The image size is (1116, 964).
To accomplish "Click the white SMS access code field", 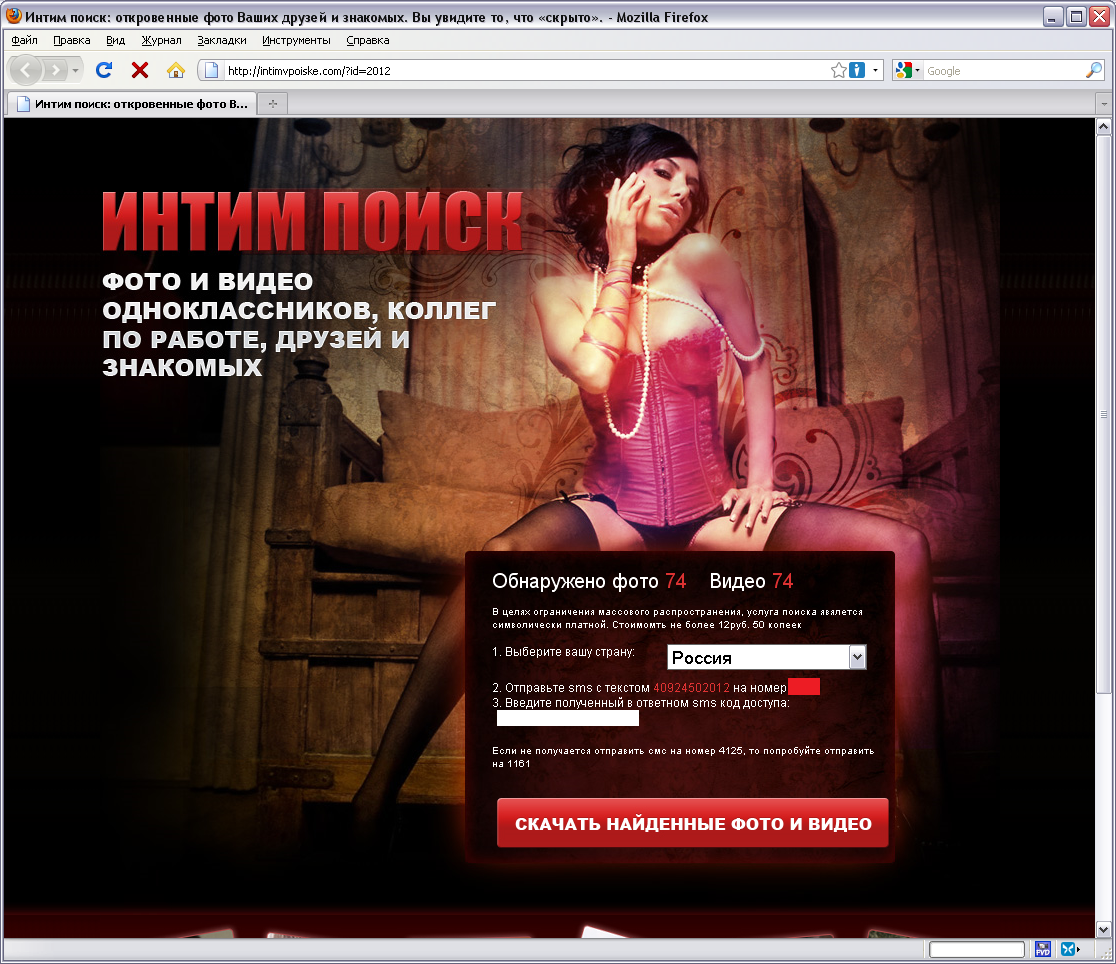I will click(x=568, y=718).
